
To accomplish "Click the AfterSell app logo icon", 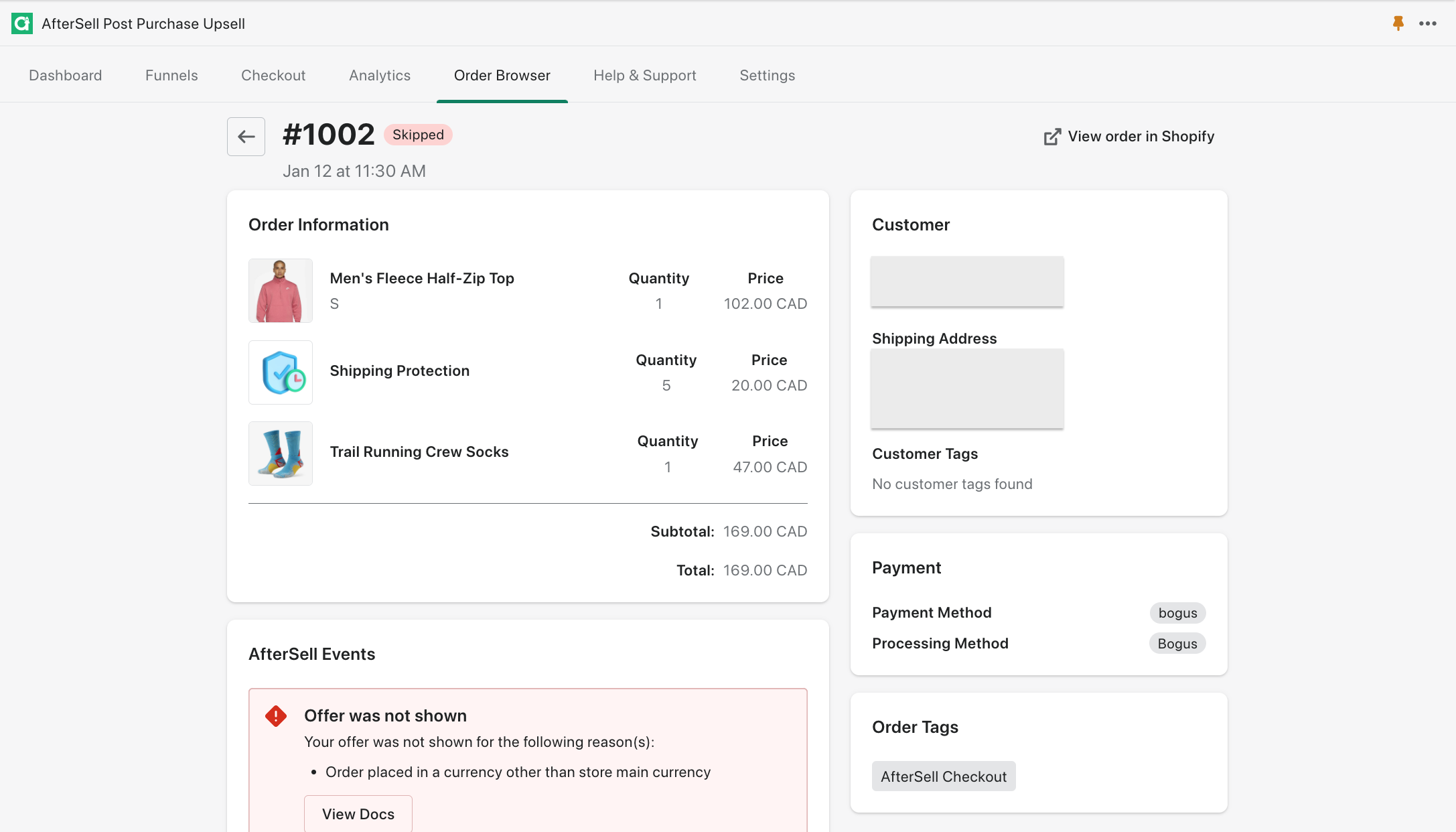I will [x=22, y=23].
